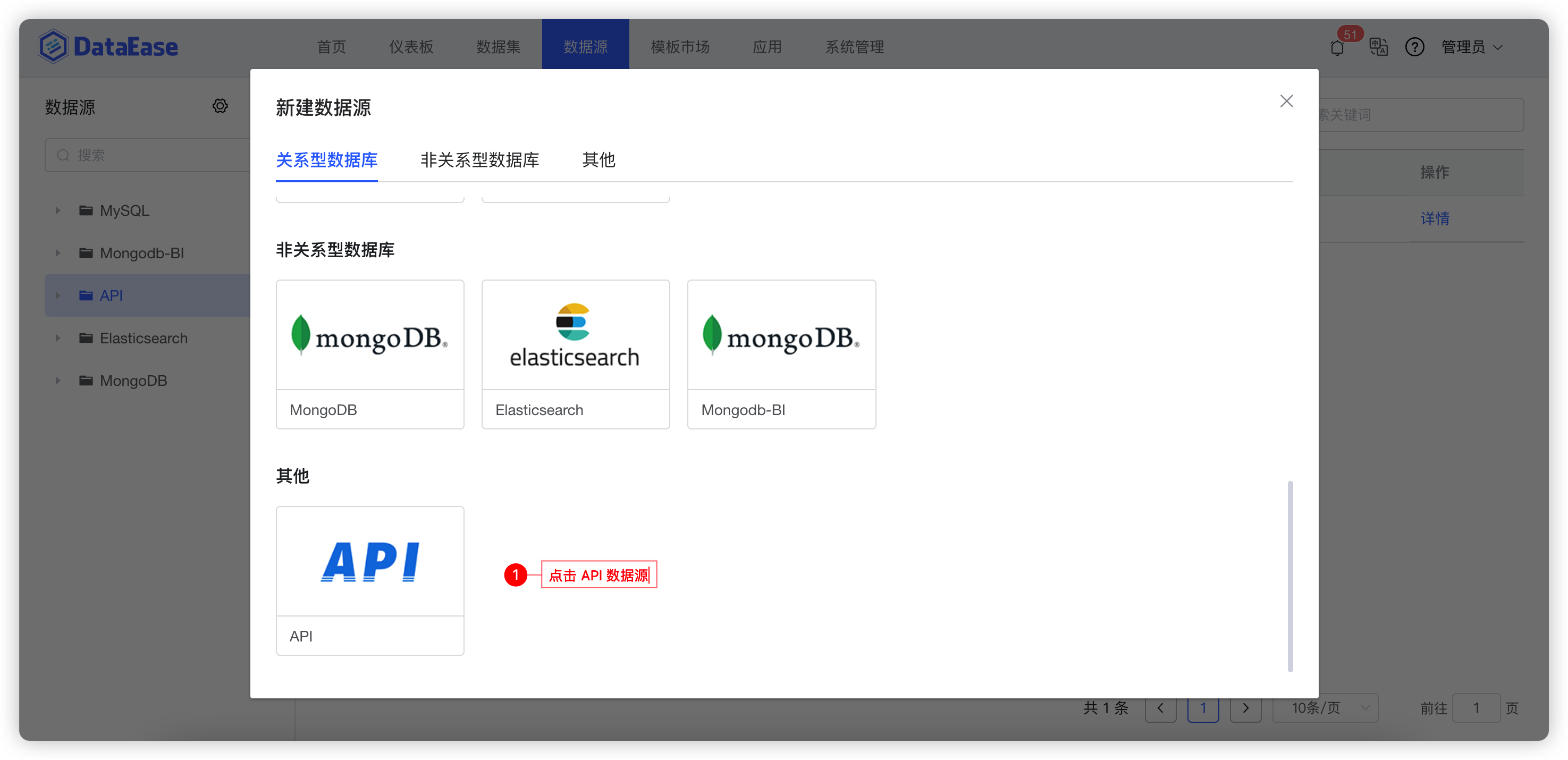Click the language switch icon in header
This screenshot has width=1568, height=760.
coord(1378,47)
